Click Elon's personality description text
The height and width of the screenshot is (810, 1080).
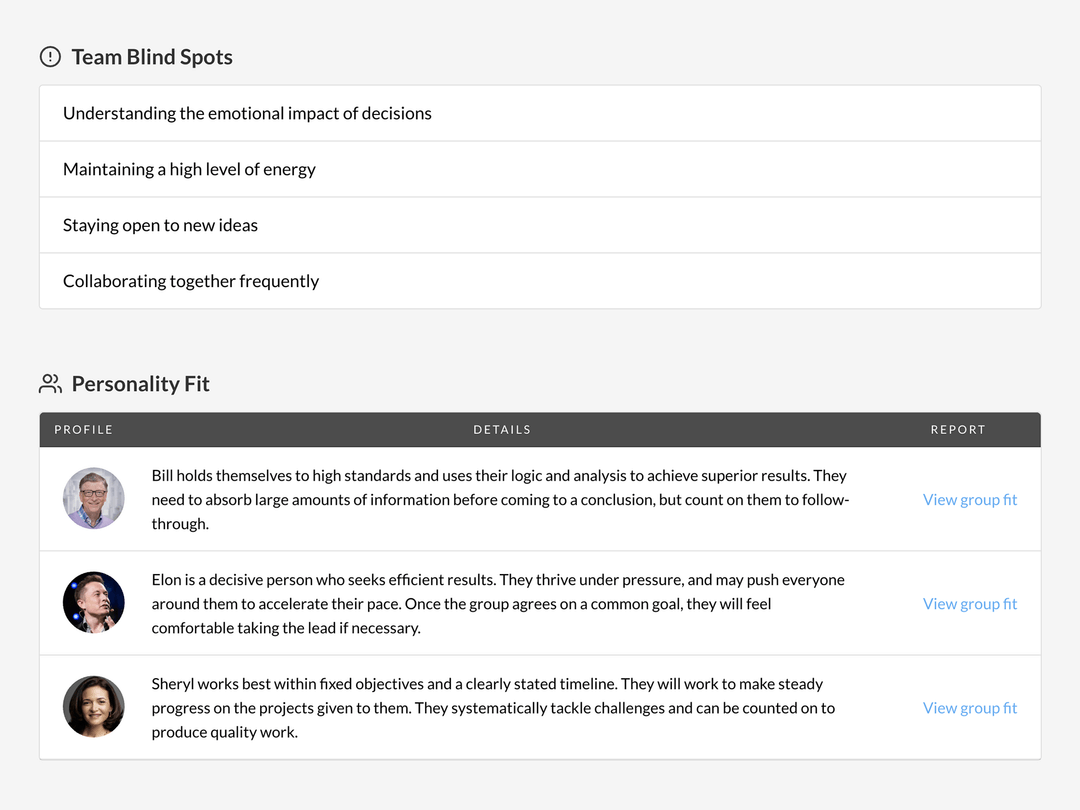pyautogui.click(x=498, y=604)
